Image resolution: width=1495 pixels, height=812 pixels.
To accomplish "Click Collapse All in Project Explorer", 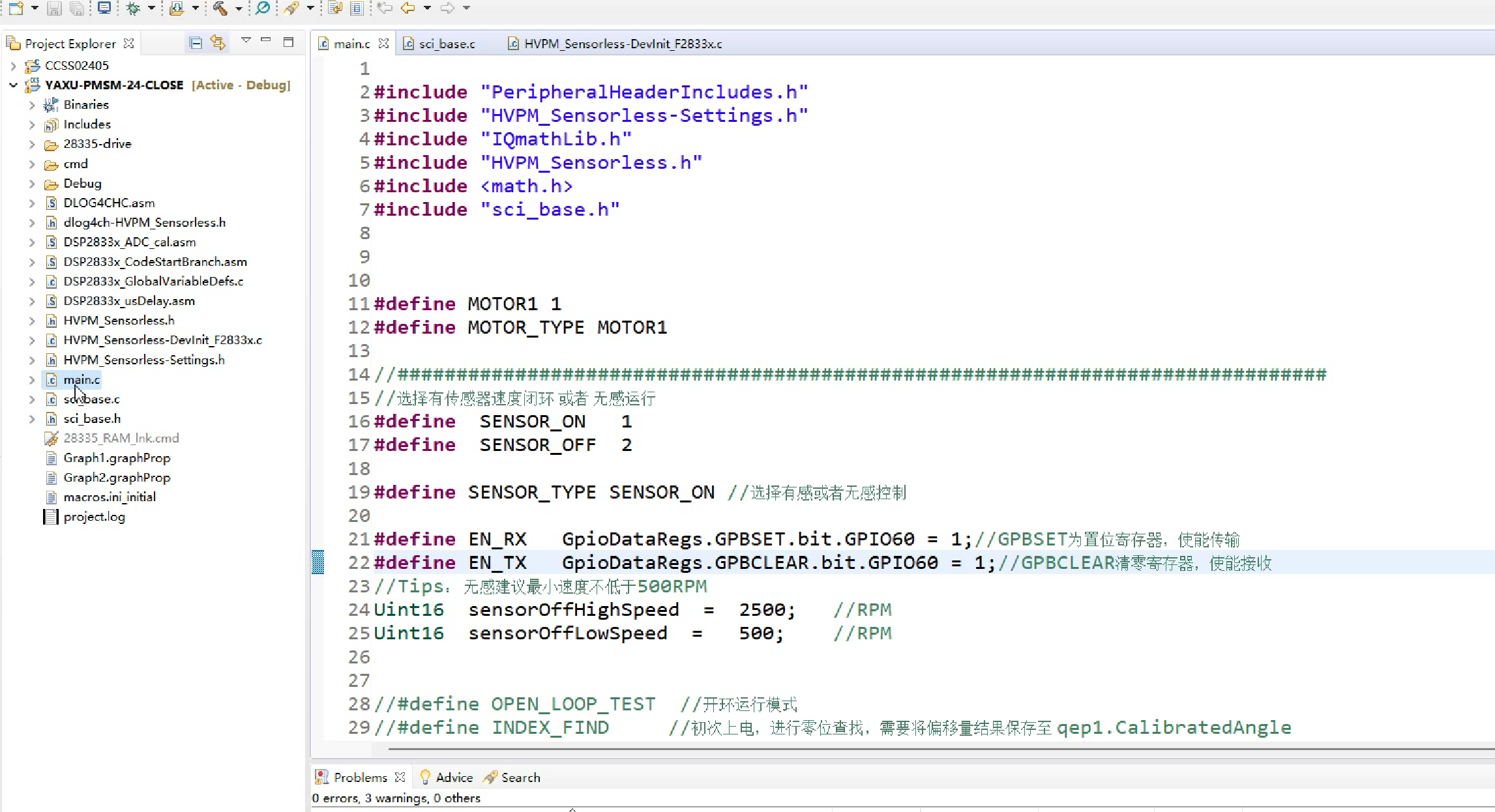I will point(195,43).
